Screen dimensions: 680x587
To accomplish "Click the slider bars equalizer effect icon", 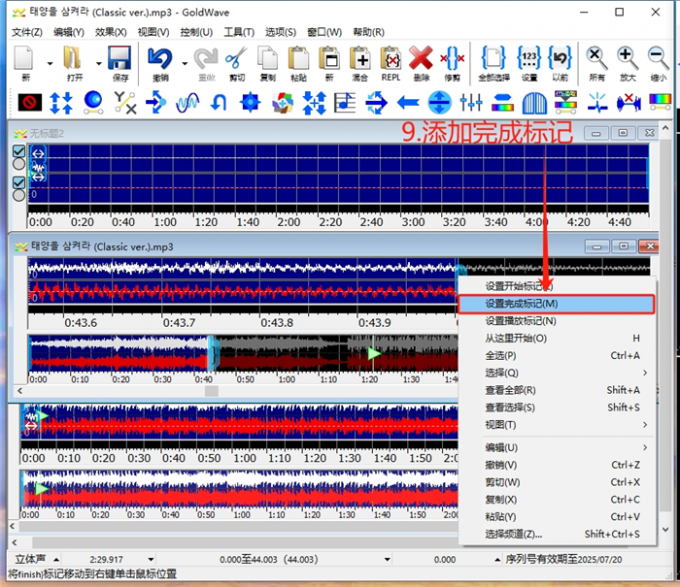I will coord(471,103).
